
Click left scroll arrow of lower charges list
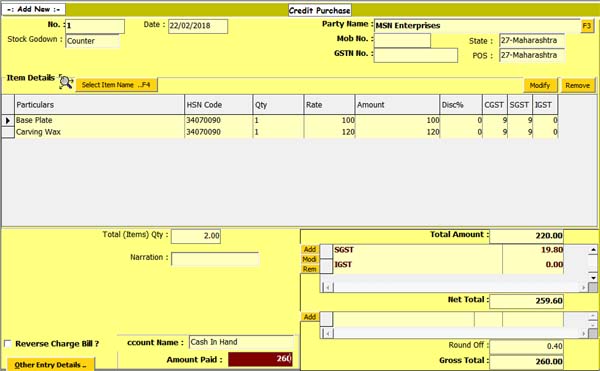(328, 334)
